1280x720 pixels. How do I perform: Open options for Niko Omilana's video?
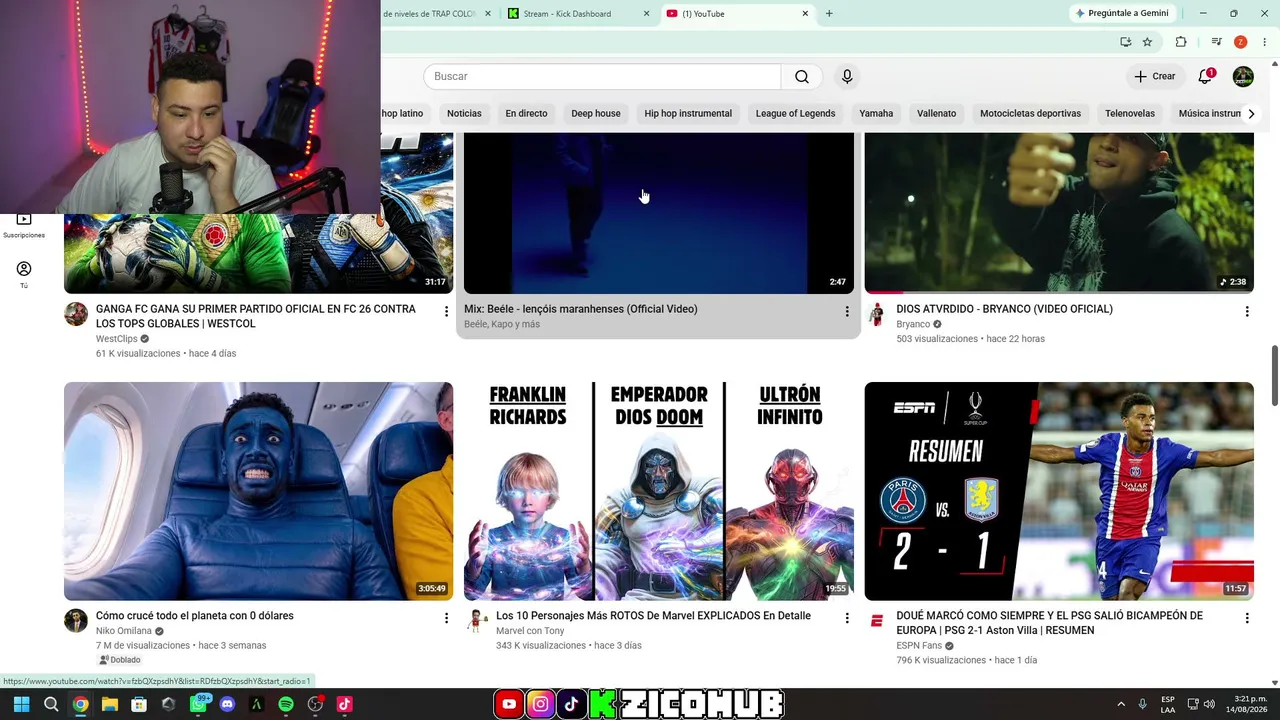pos(446,619)
